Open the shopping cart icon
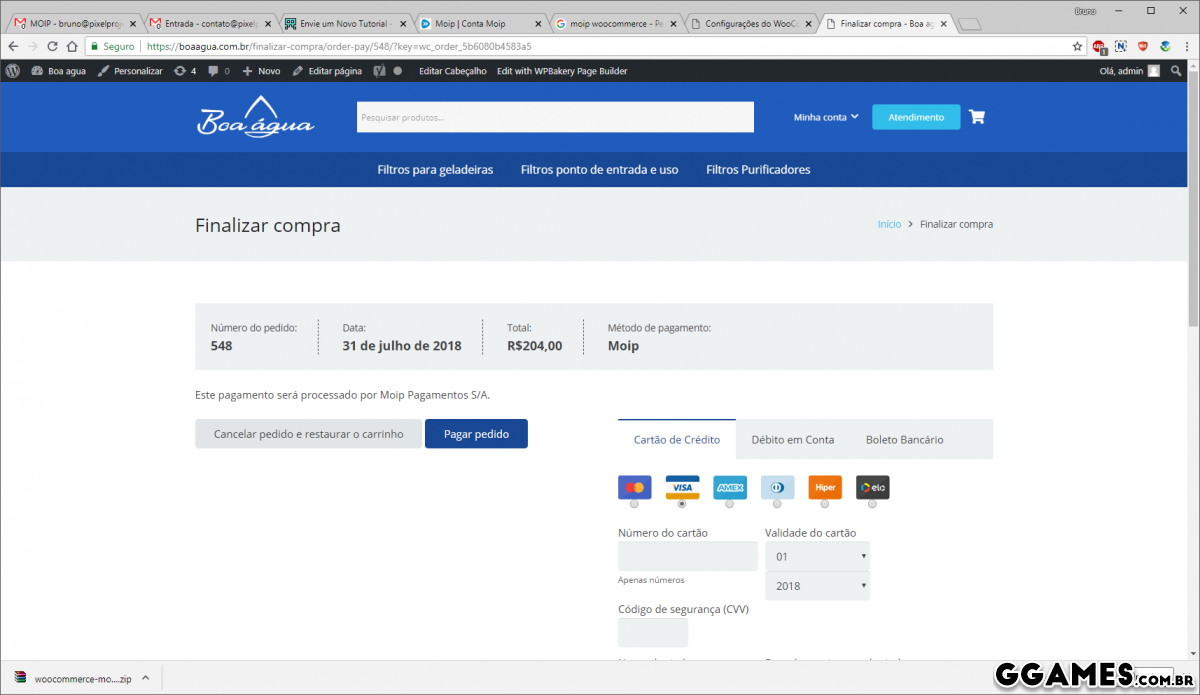 click(x=977, y=117)
